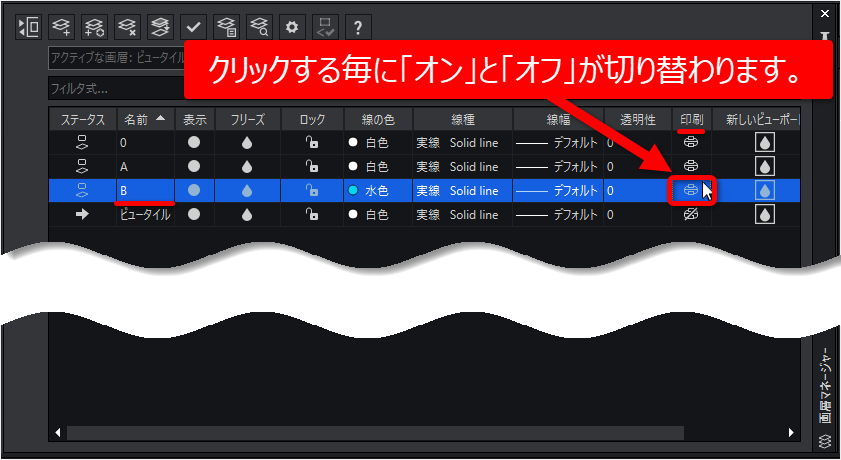The width and height of the screenshot is (841, 460).
Task: Open the layer states manager icon
Action: tap(226, 27)
